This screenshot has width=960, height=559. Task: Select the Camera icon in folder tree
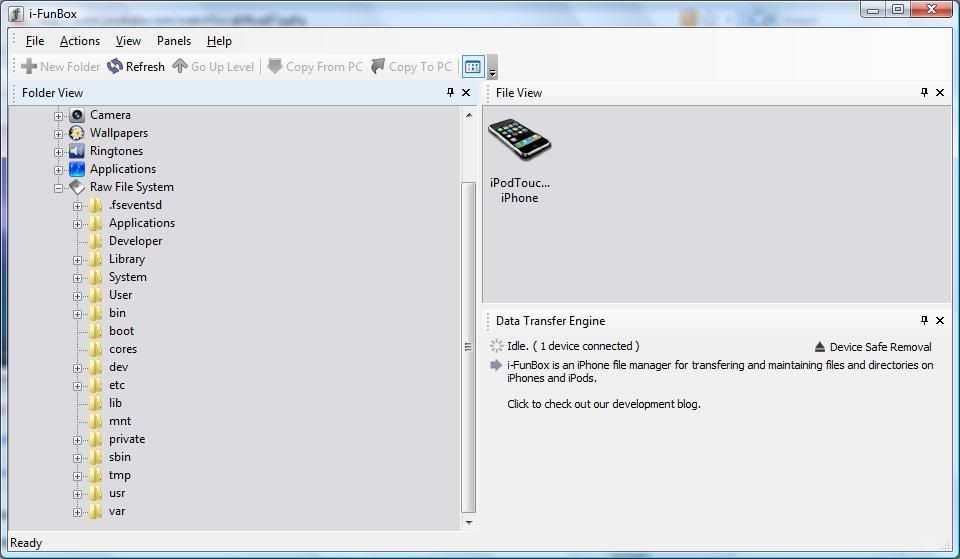[x=77, y=115]
